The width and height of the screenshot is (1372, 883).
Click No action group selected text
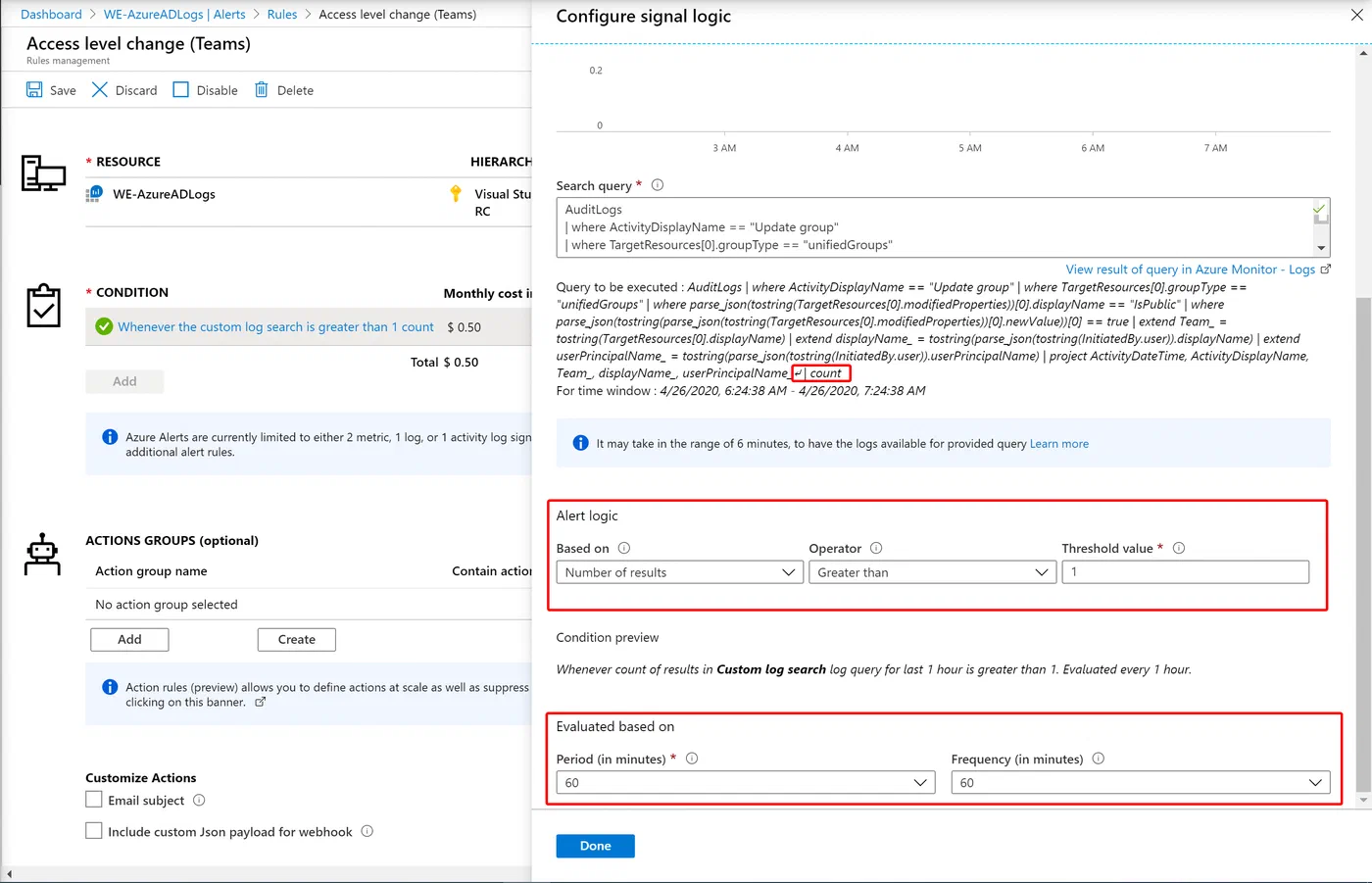tap(167, 605)
